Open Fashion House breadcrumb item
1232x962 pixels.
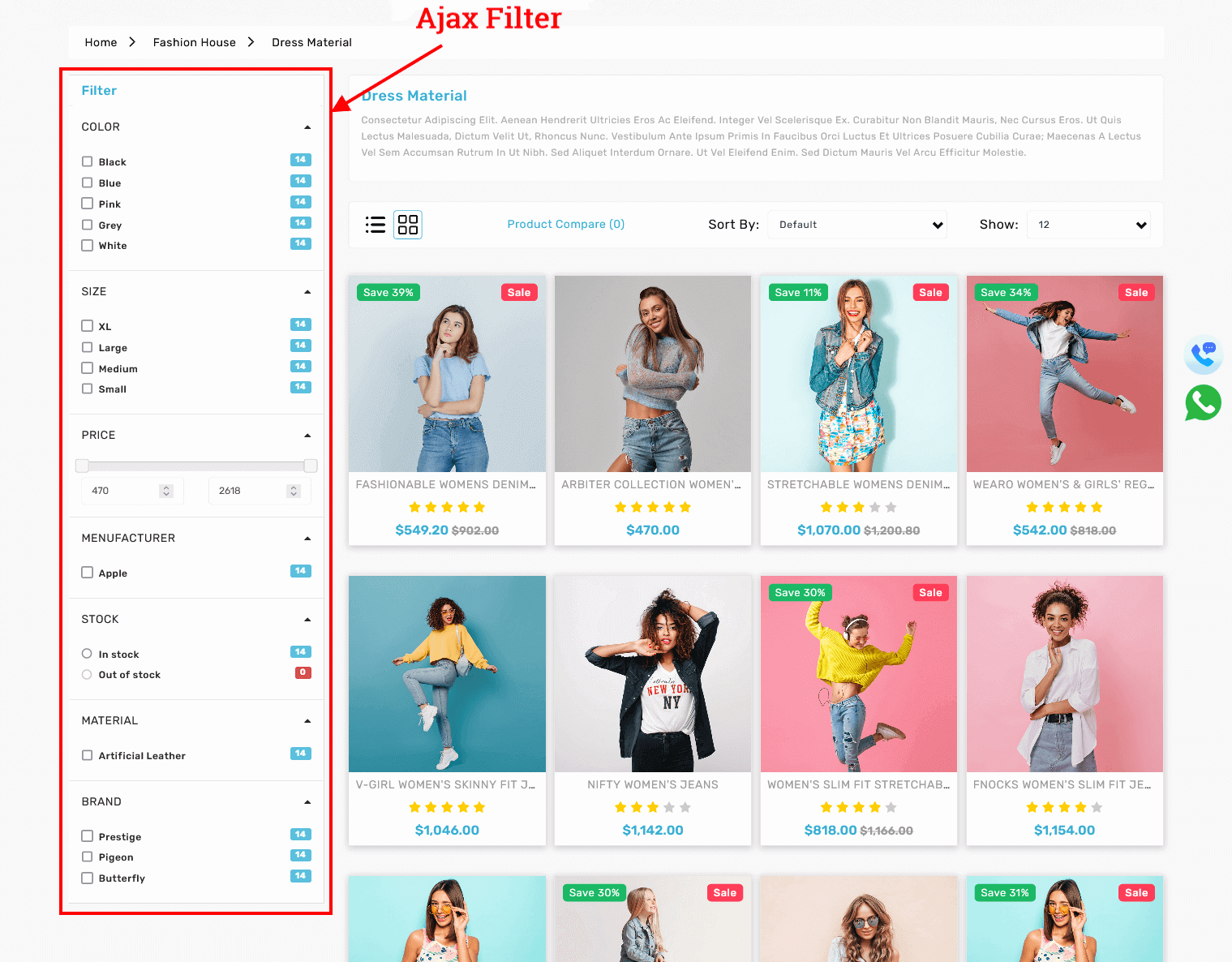194,42
